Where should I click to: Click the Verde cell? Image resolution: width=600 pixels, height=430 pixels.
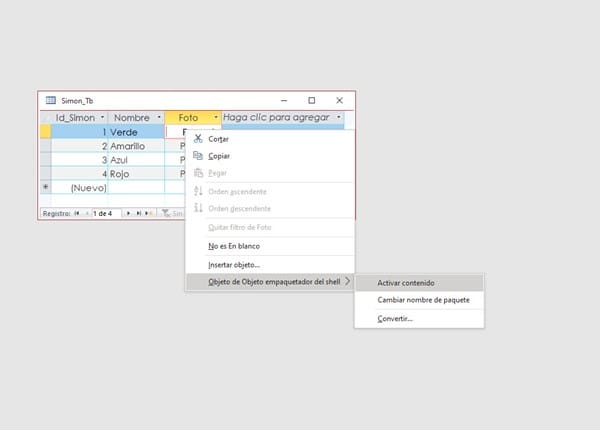point(136,132)
